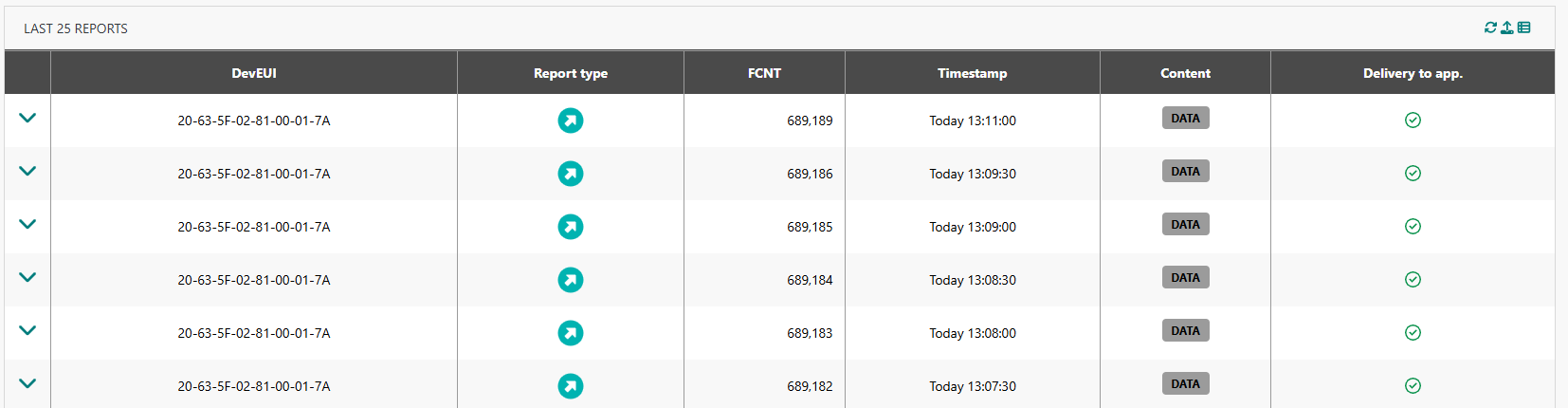The width and height of the screenshot is (1568, 408).
Task: Click the FCNT column header
Action: point(764,73)
